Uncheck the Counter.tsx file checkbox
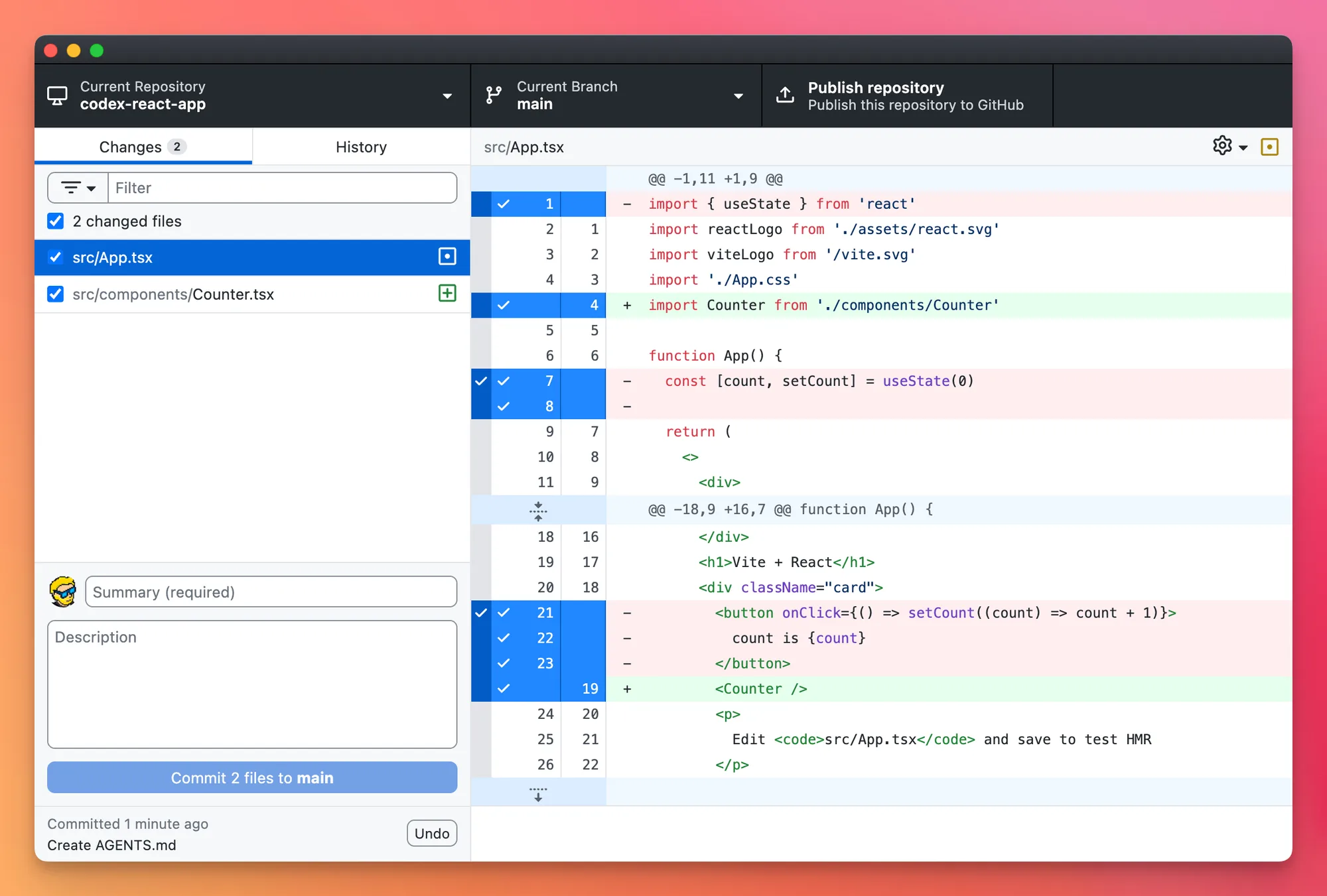The height and width of the screenshot is (896, 1327). click(56, 294)
